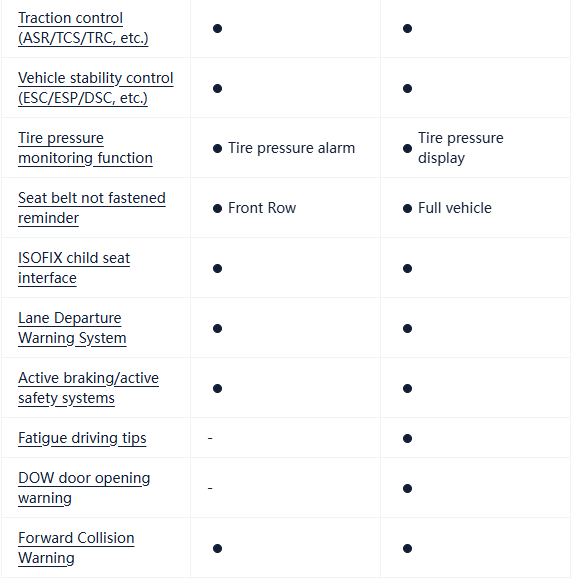583x579 pixels.
Task: Click middle-column dot for Traction control
Action: [218, 28]
